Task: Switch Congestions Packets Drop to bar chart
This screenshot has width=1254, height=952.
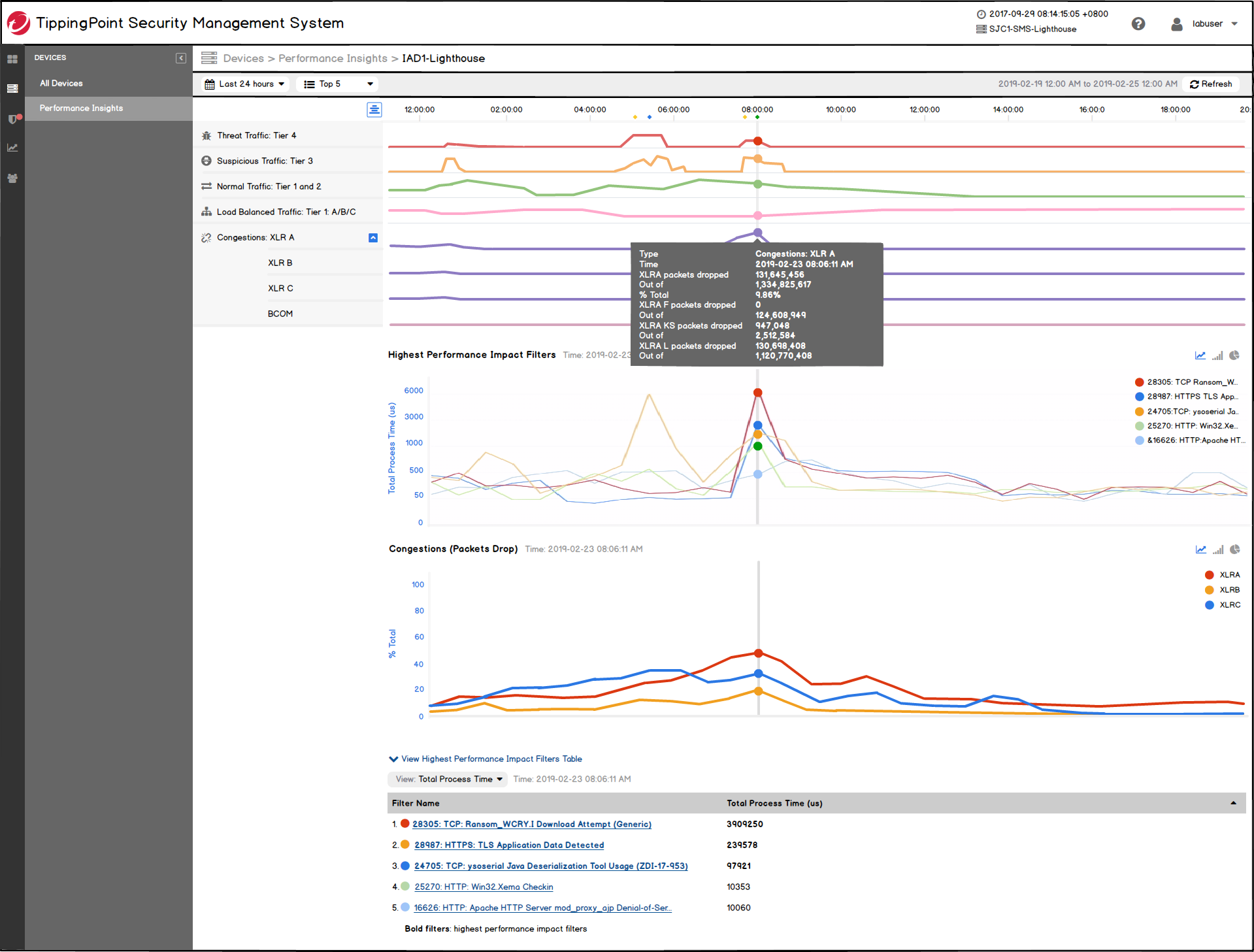Action: tap(1218, 550)
